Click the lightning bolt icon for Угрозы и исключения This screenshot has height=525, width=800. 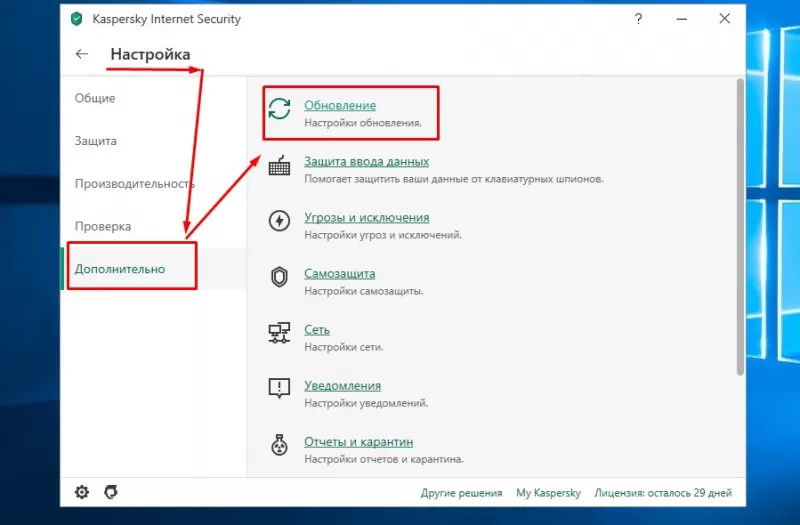coord(279,221)
